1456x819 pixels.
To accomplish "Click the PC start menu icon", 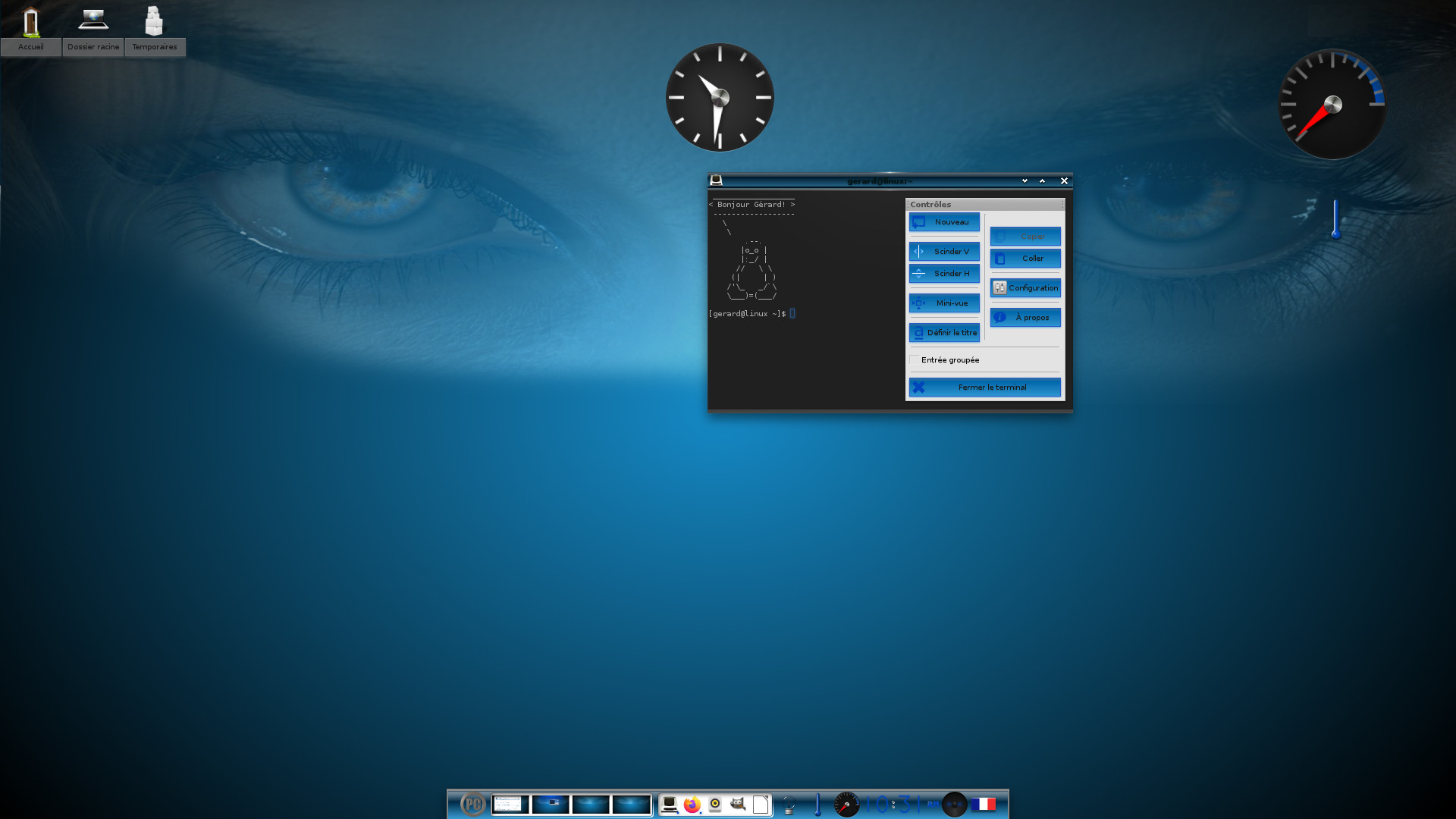I will pos(473,804).
